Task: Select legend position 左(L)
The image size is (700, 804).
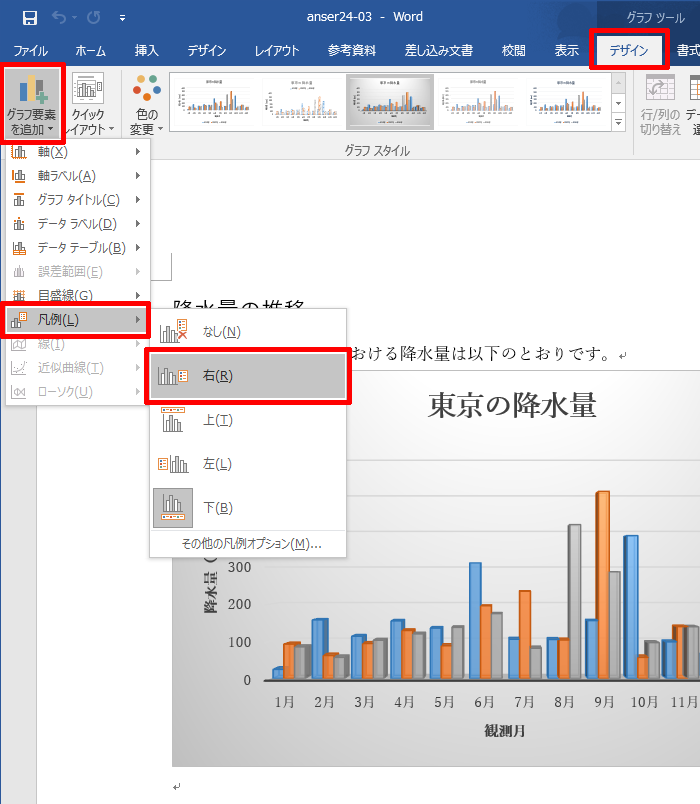Action: (x=248, y=464)
